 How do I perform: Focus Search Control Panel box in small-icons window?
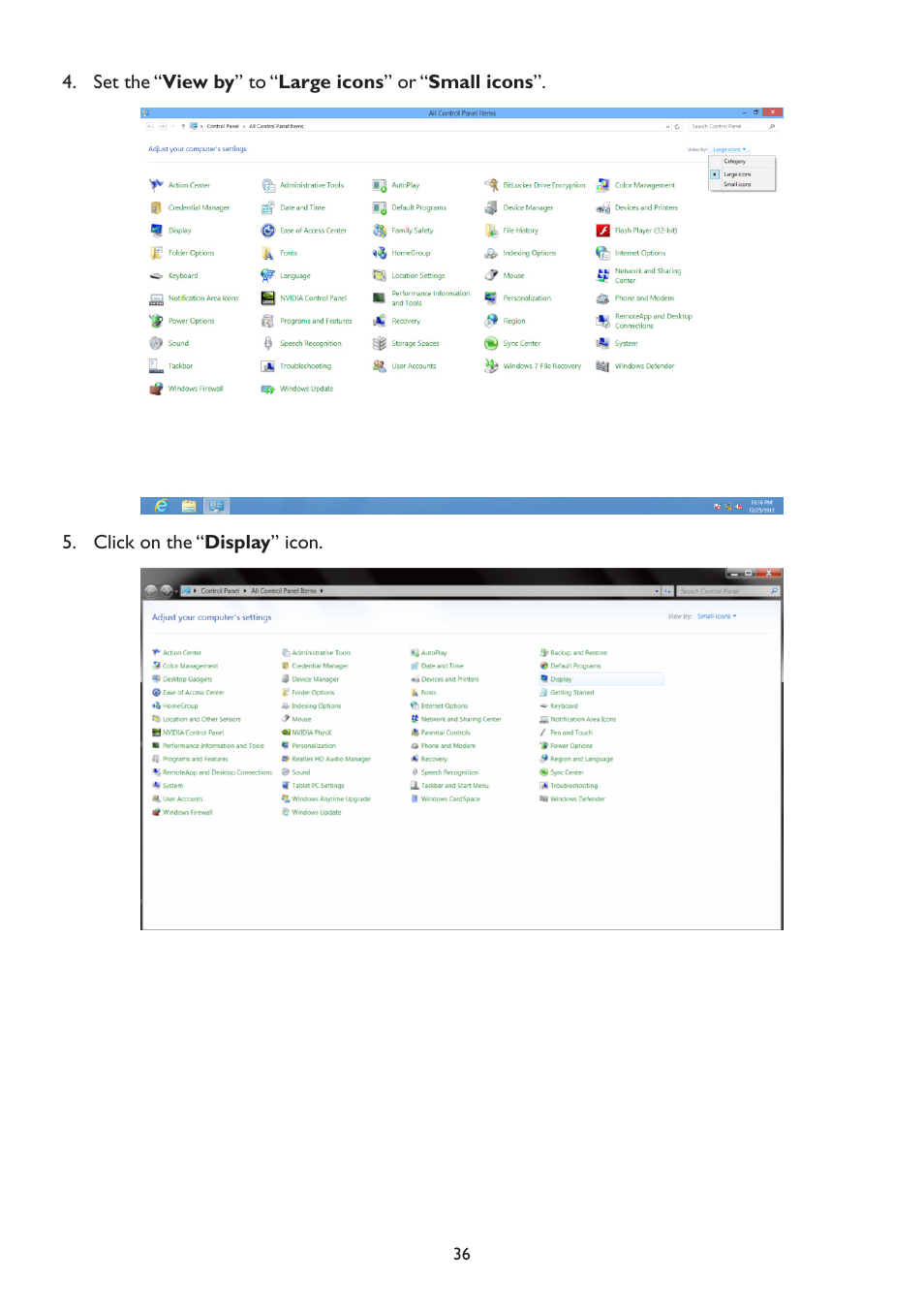point(728,591)
